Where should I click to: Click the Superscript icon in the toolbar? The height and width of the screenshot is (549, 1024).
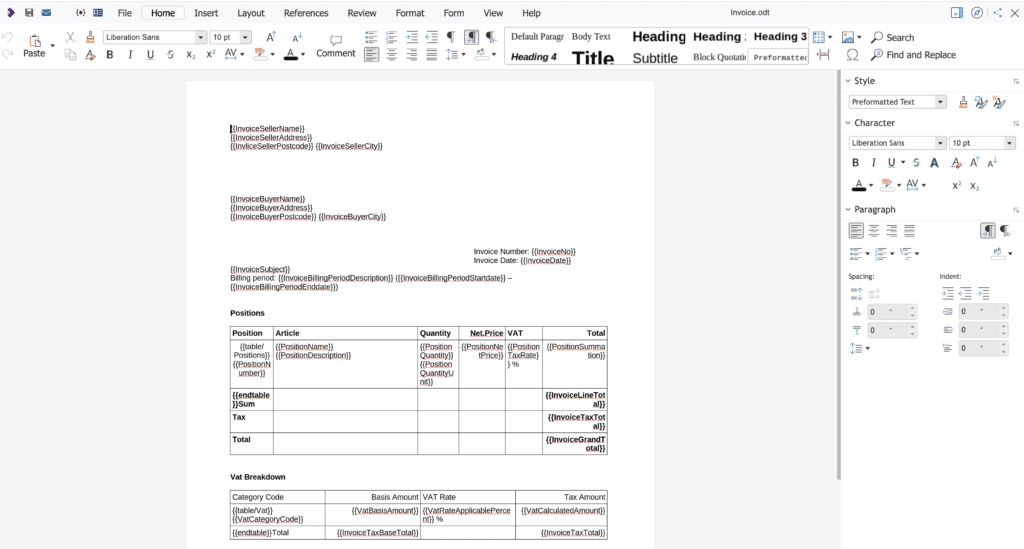(x=211, y=55)
